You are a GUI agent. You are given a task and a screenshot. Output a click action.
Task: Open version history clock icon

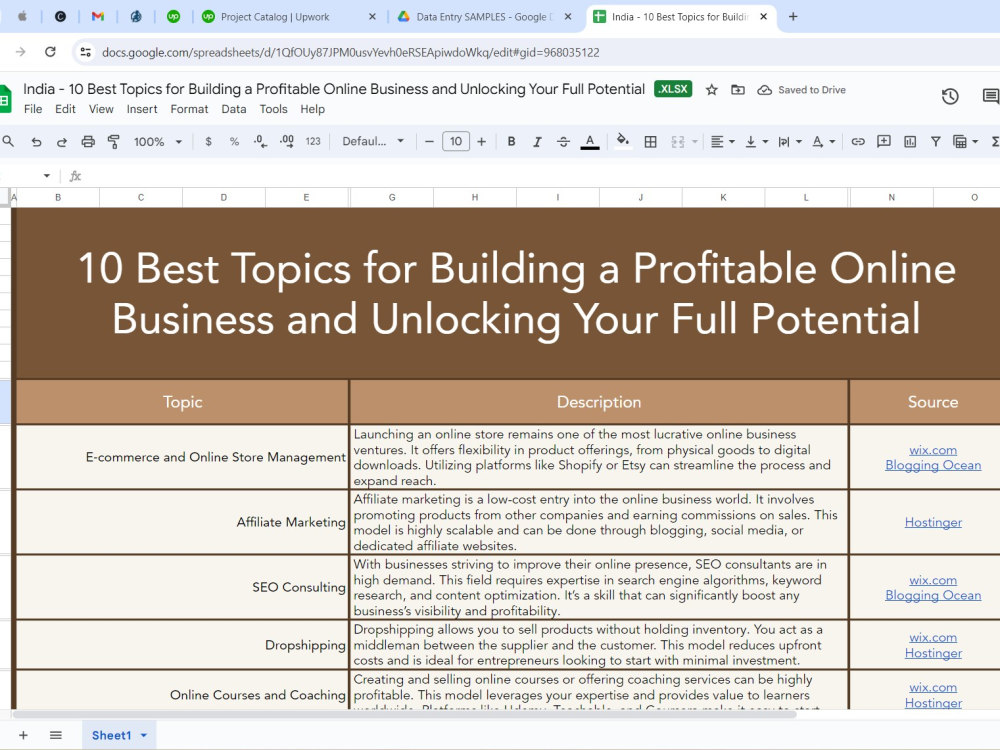950,96
